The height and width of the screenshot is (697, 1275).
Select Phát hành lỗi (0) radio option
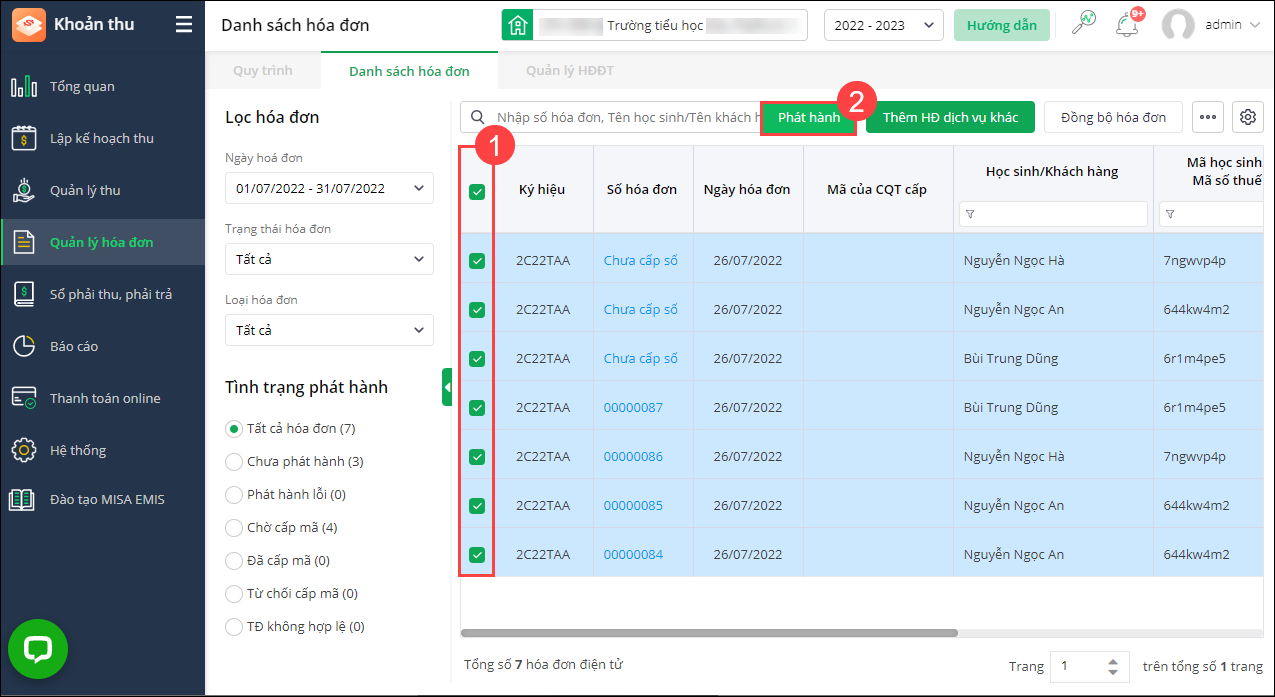point(234,495)
